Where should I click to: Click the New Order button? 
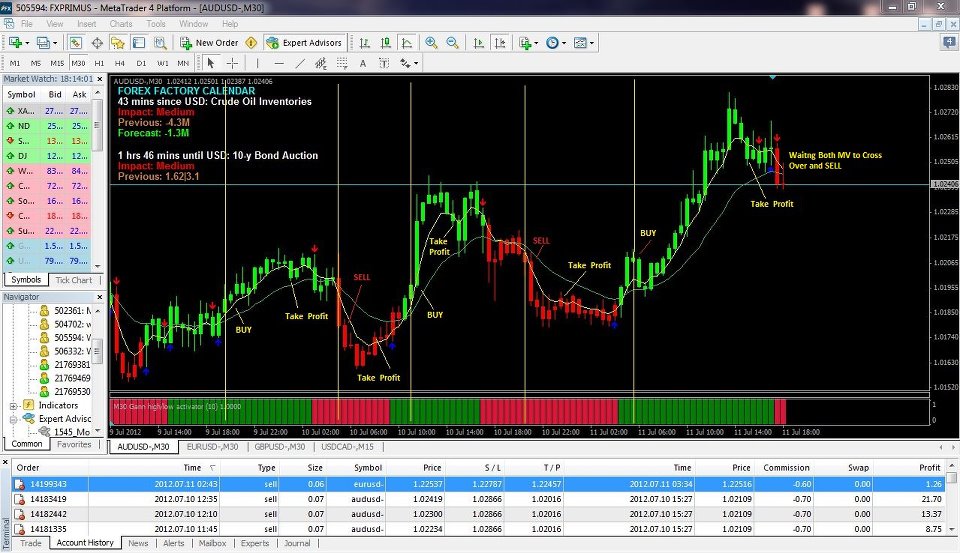point(209,43)
